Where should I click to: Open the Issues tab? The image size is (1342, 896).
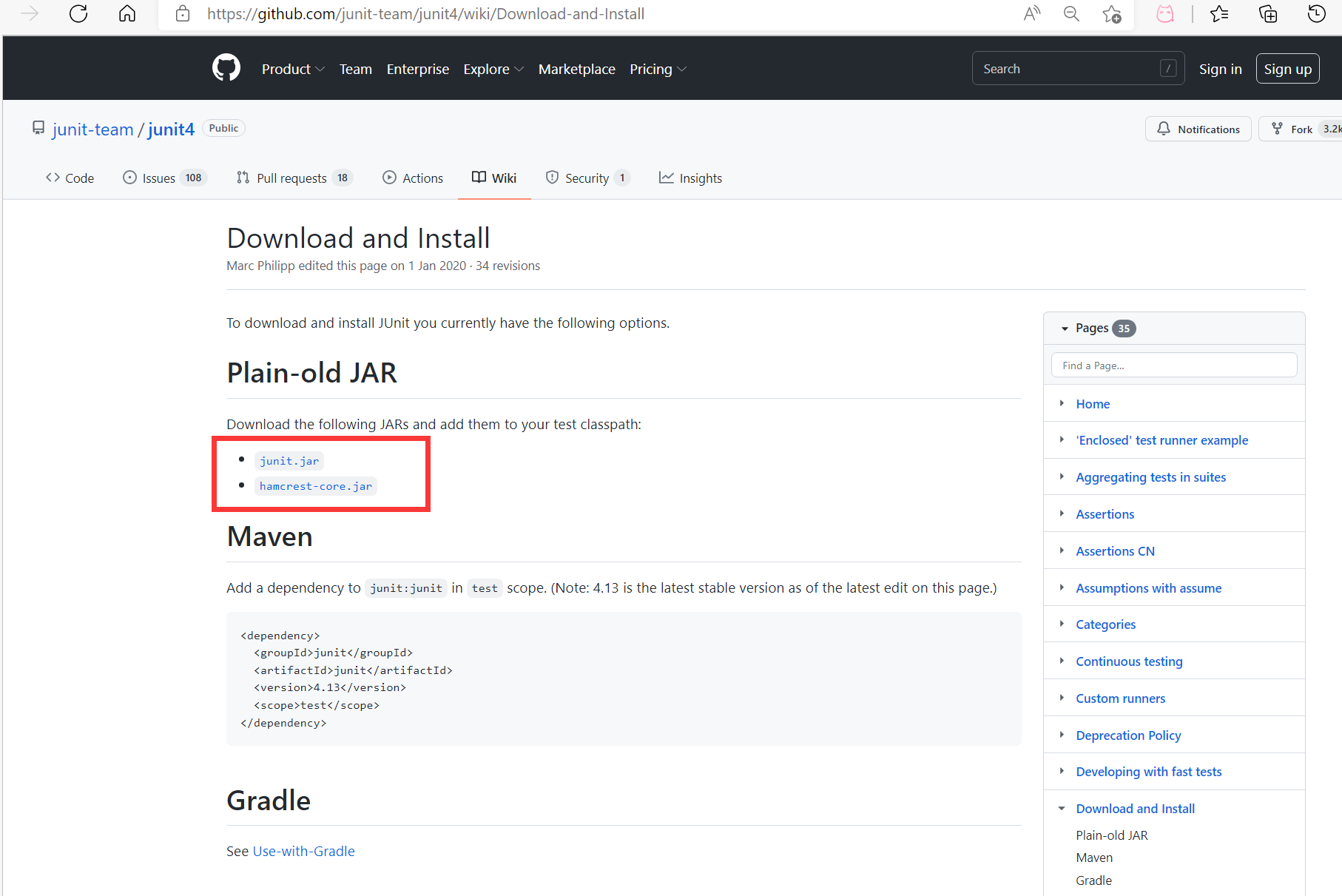[x=164, y=178]
